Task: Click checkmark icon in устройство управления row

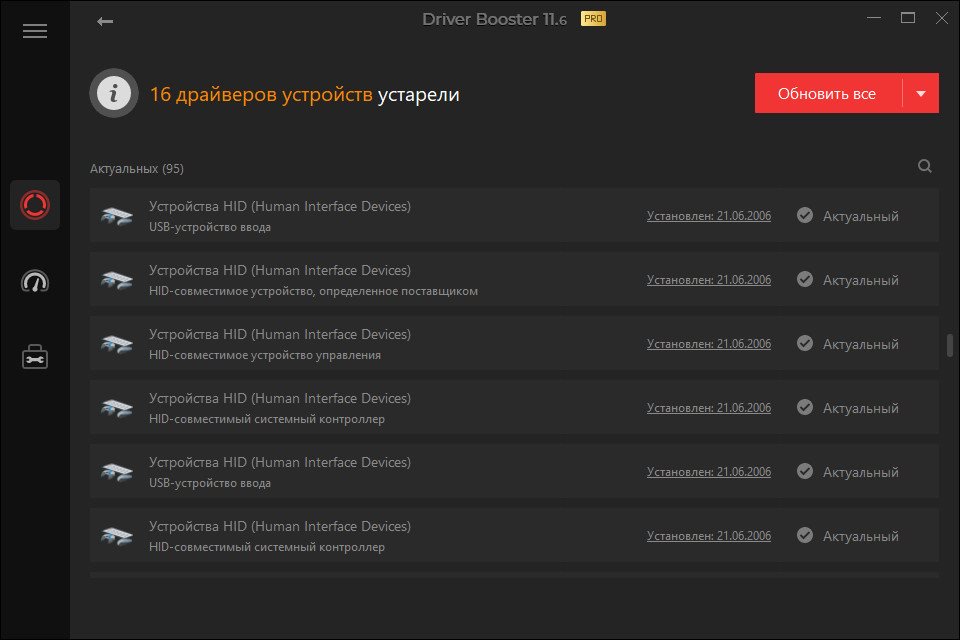Action: pyautogui.click(x=804, y=344)
